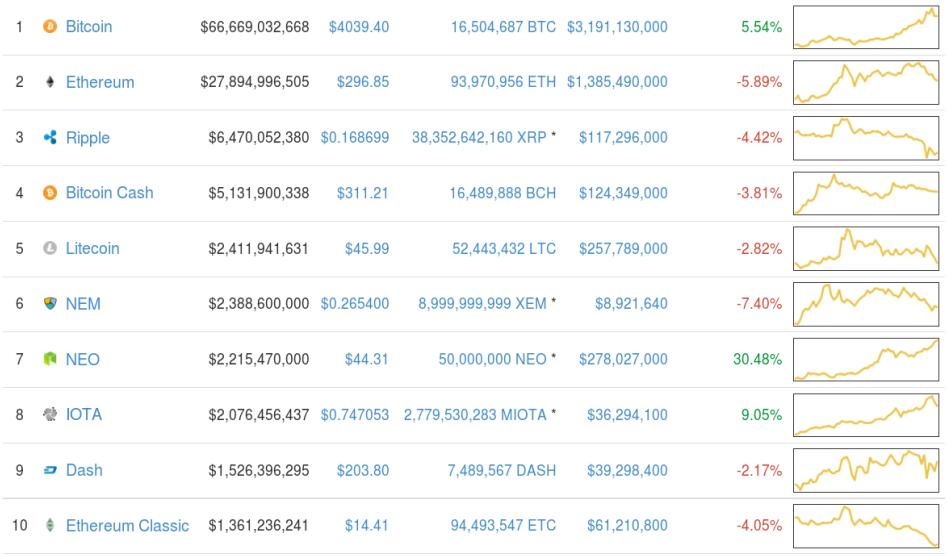The width and height of the screenshot is (947, 556).
Task: Click the Ethereum Classic icon
Action: [x=50, y=525]
